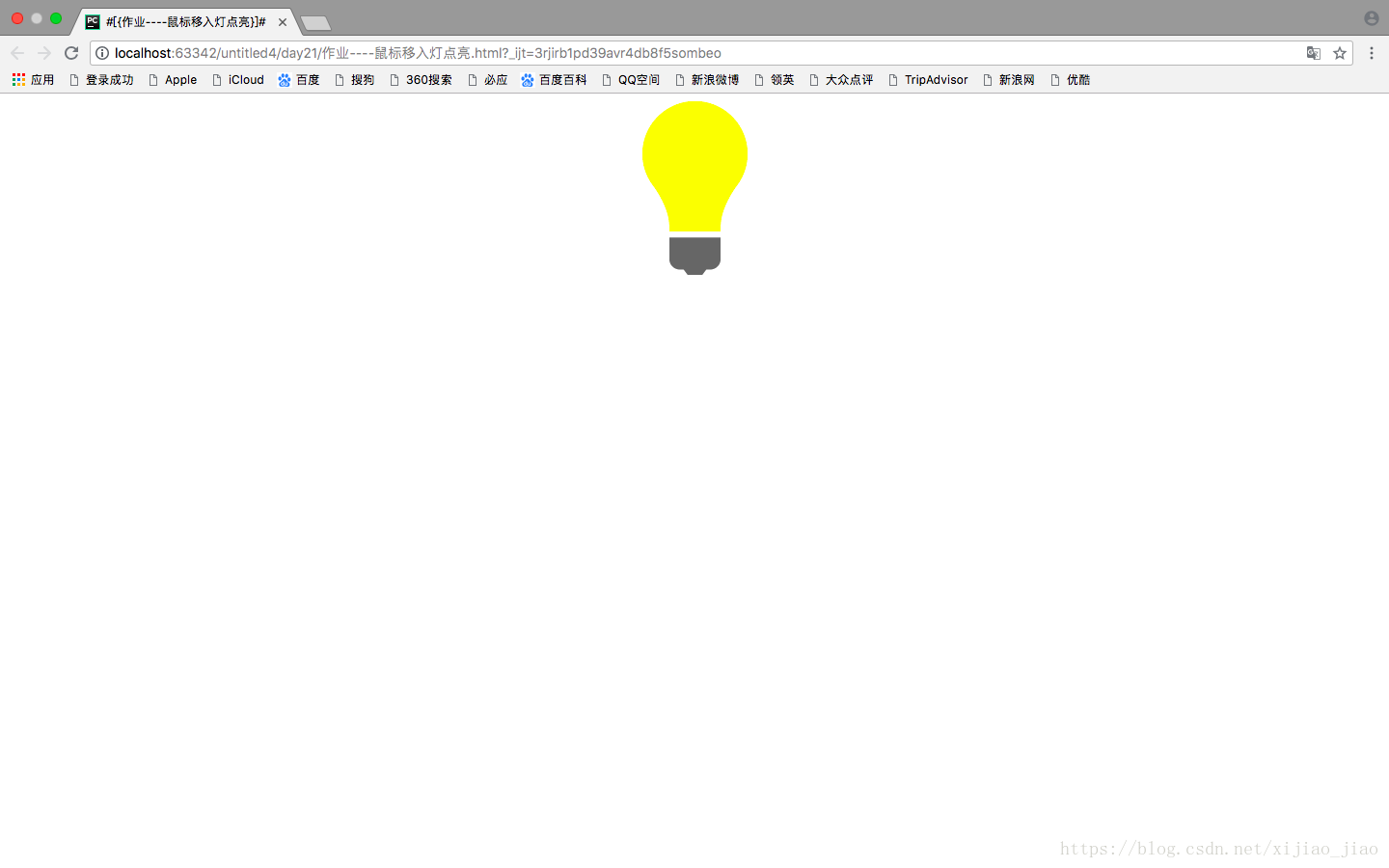
Task: Open the 新浪网 bookmark
Action: pyautogui.click(x=1008, y=80)
